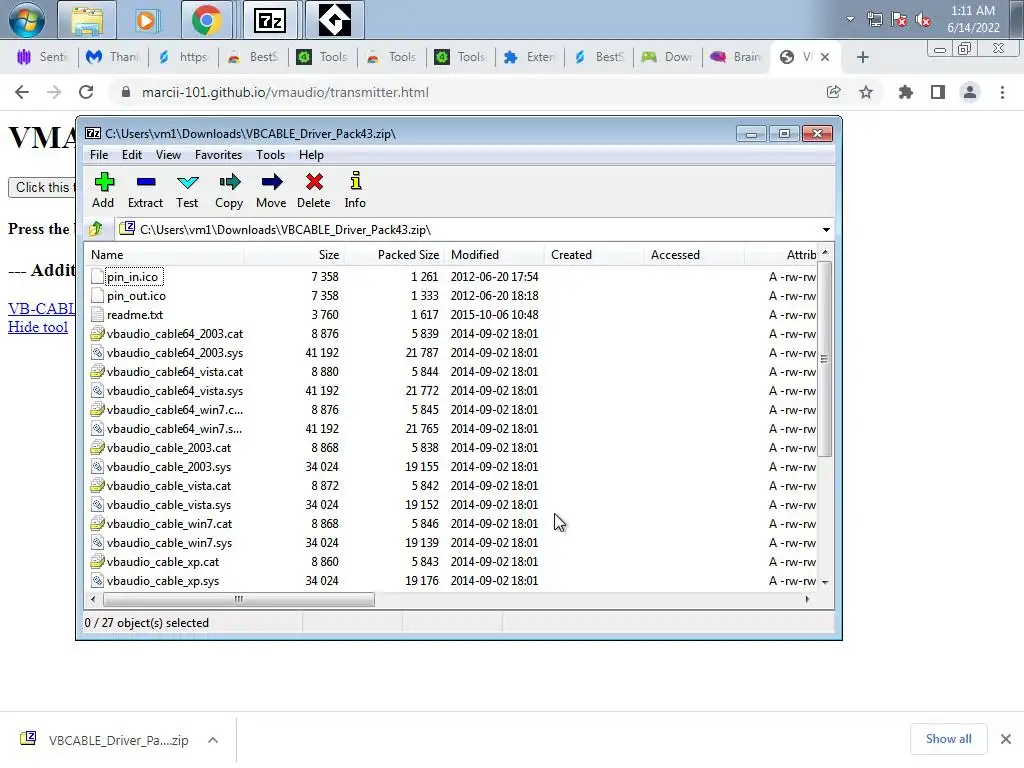Run the Test archive tool
This screenshot has width=1024, height=768.
coord(187,189)
